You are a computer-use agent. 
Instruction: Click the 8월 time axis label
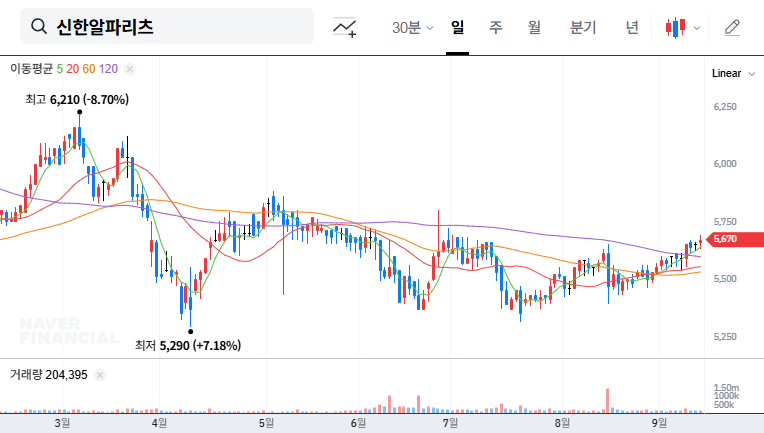pos(562,423)
